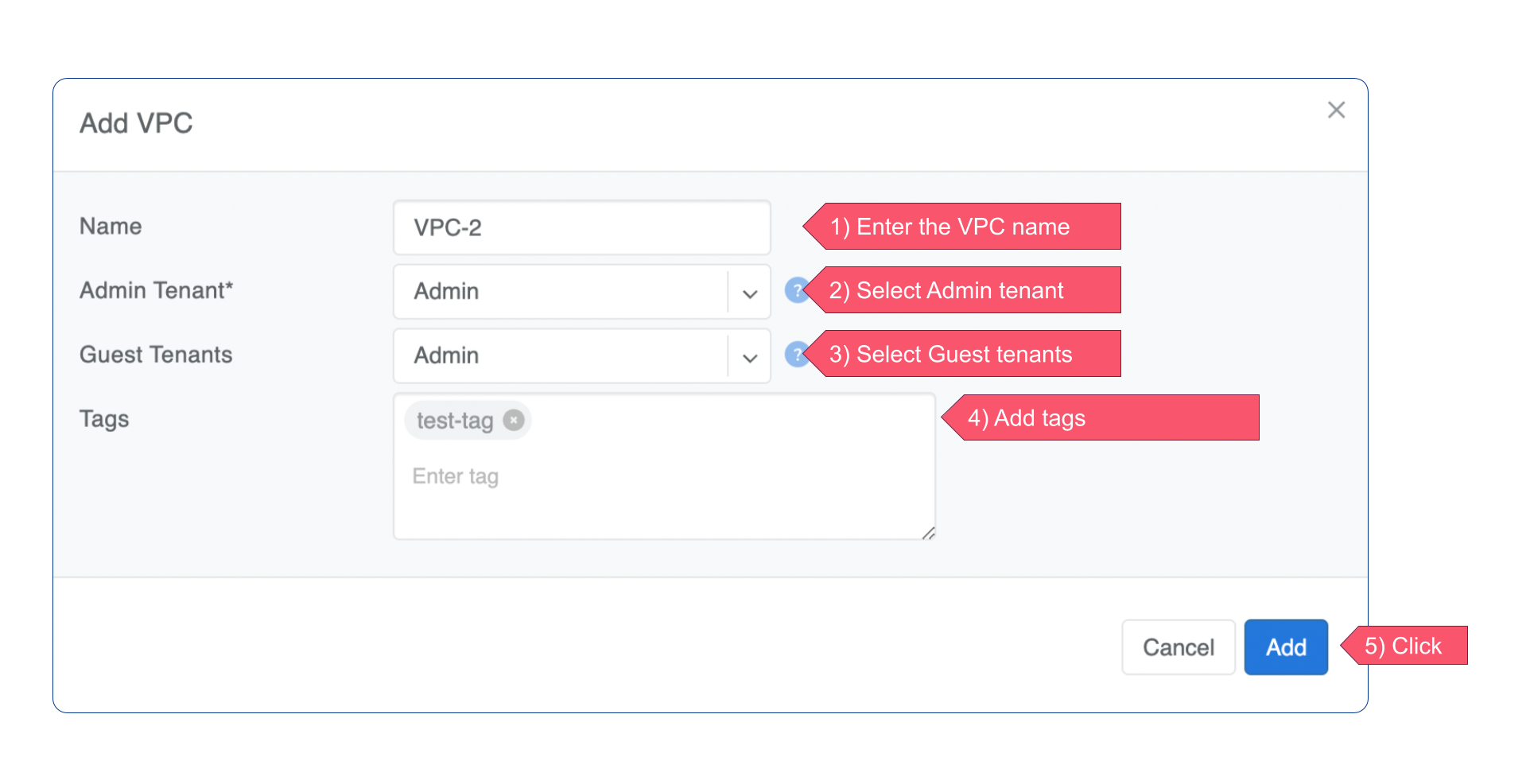The image size is (1530, 784).
Task: Click the help icon next to Admin Tenant
Action: pos(798,291)
